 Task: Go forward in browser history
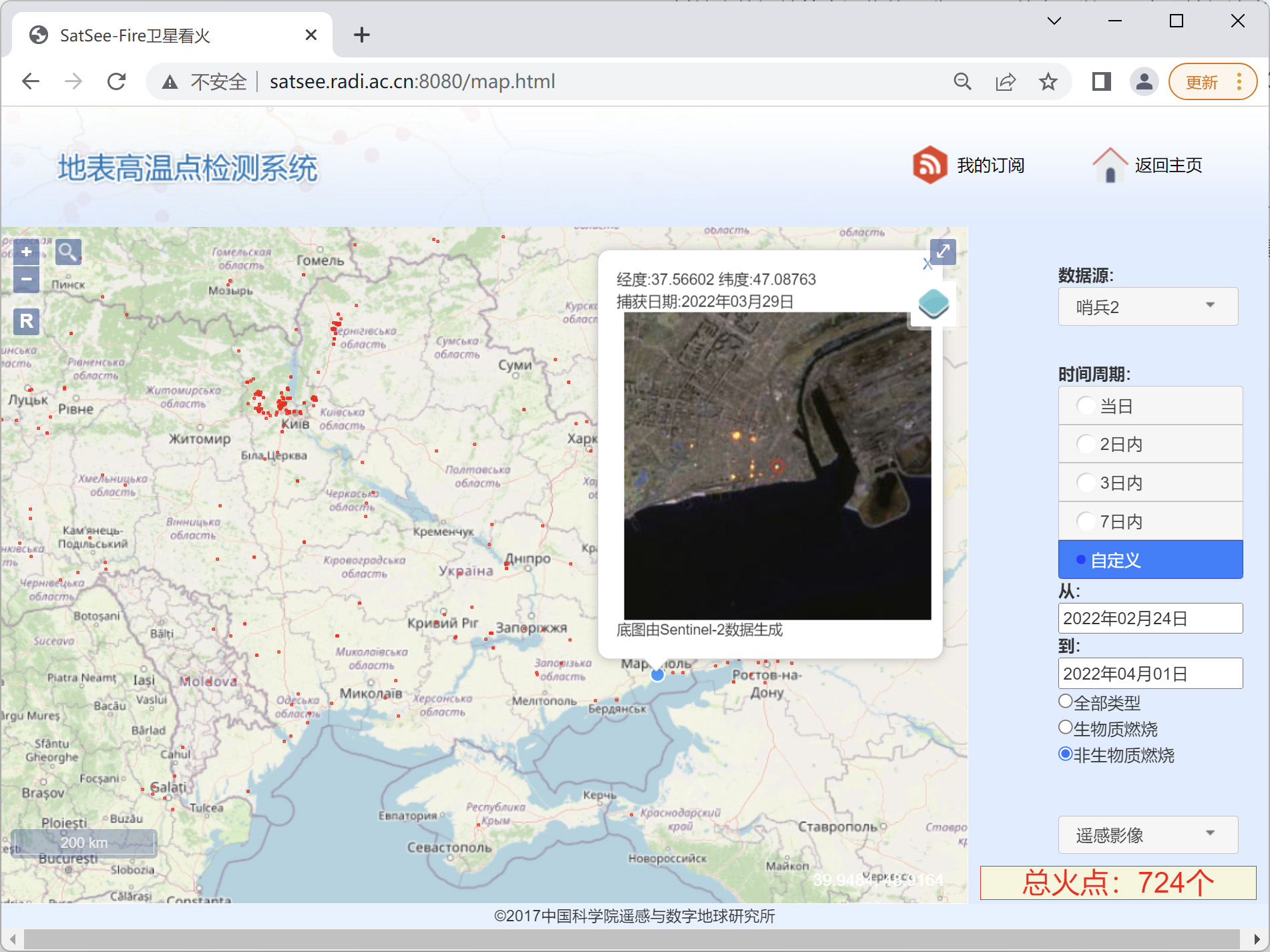(73, 81)
